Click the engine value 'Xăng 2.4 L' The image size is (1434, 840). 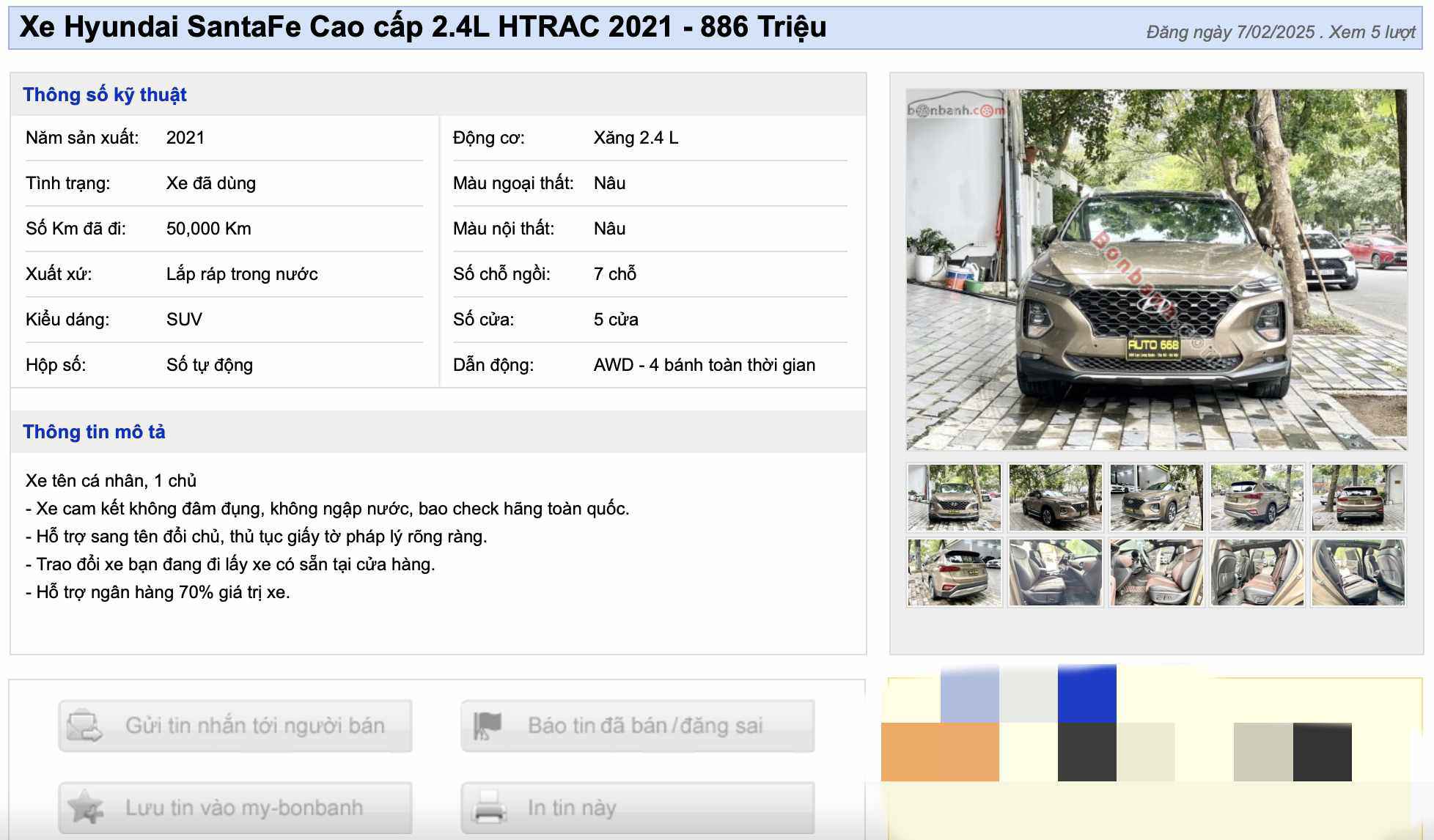coord(636,138)
